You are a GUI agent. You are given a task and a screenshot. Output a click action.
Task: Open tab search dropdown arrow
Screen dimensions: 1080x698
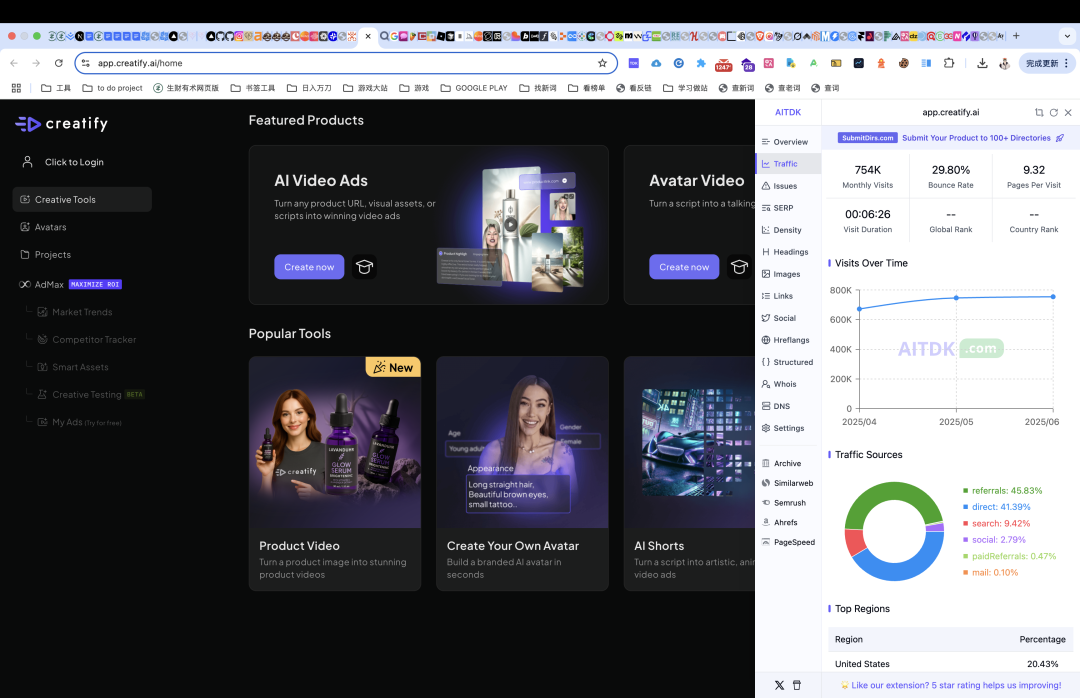coord(1068,36)
